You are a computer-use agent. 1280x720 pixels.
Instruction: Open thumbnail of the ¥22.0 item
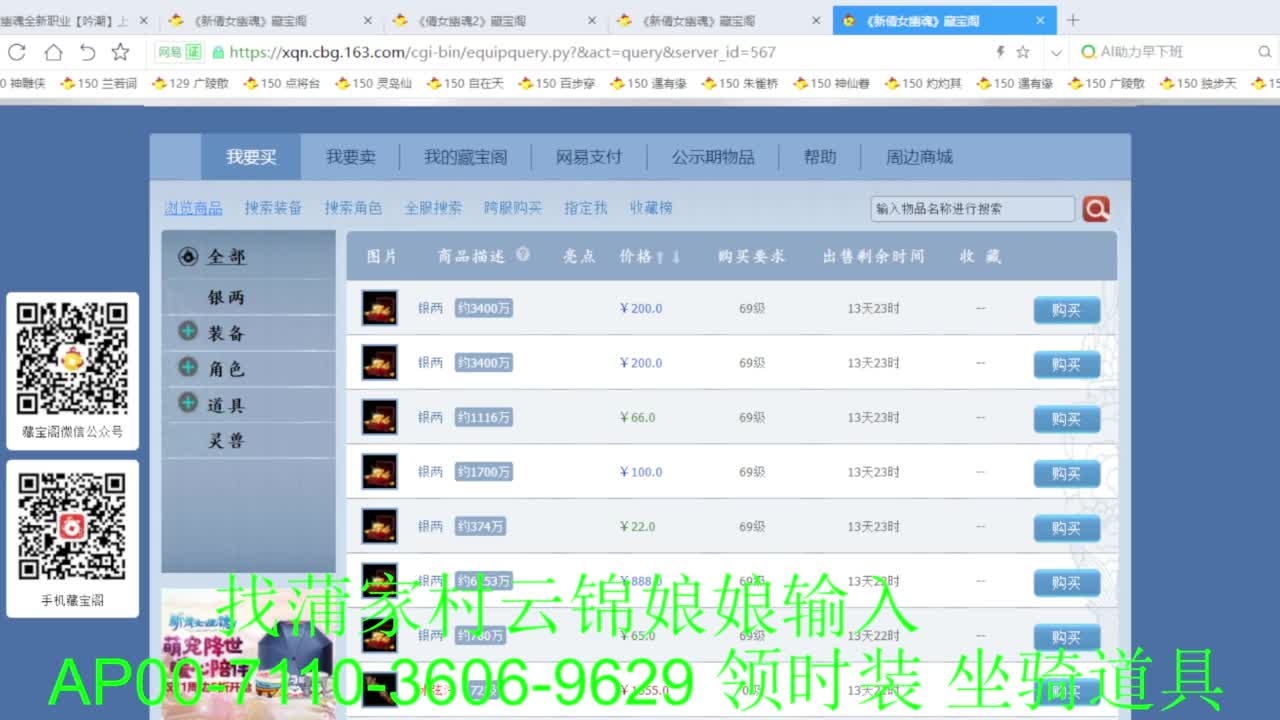(x=379, y=526)
